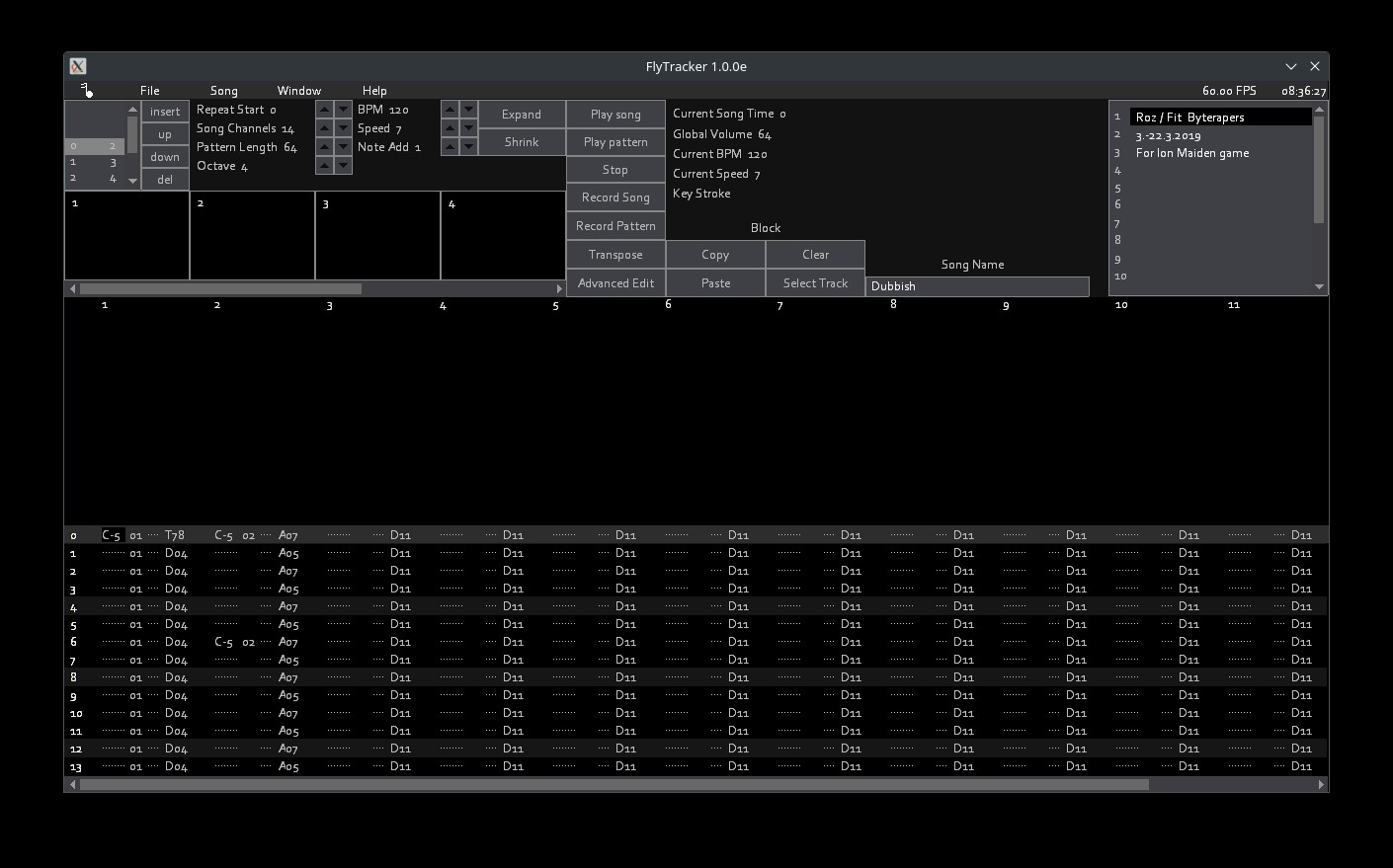Click the Record Song button

coord(615,197)
